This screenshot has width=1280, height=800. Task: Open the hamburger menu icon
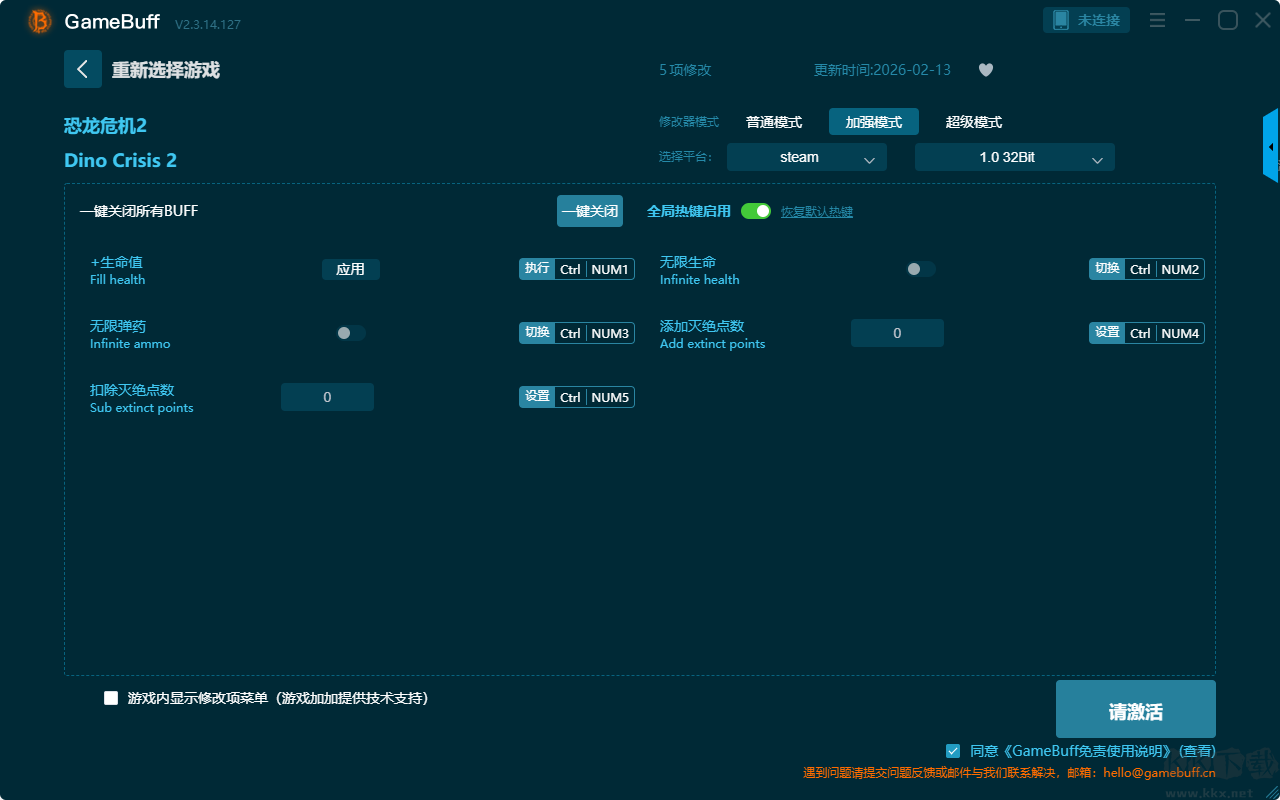1157,21
